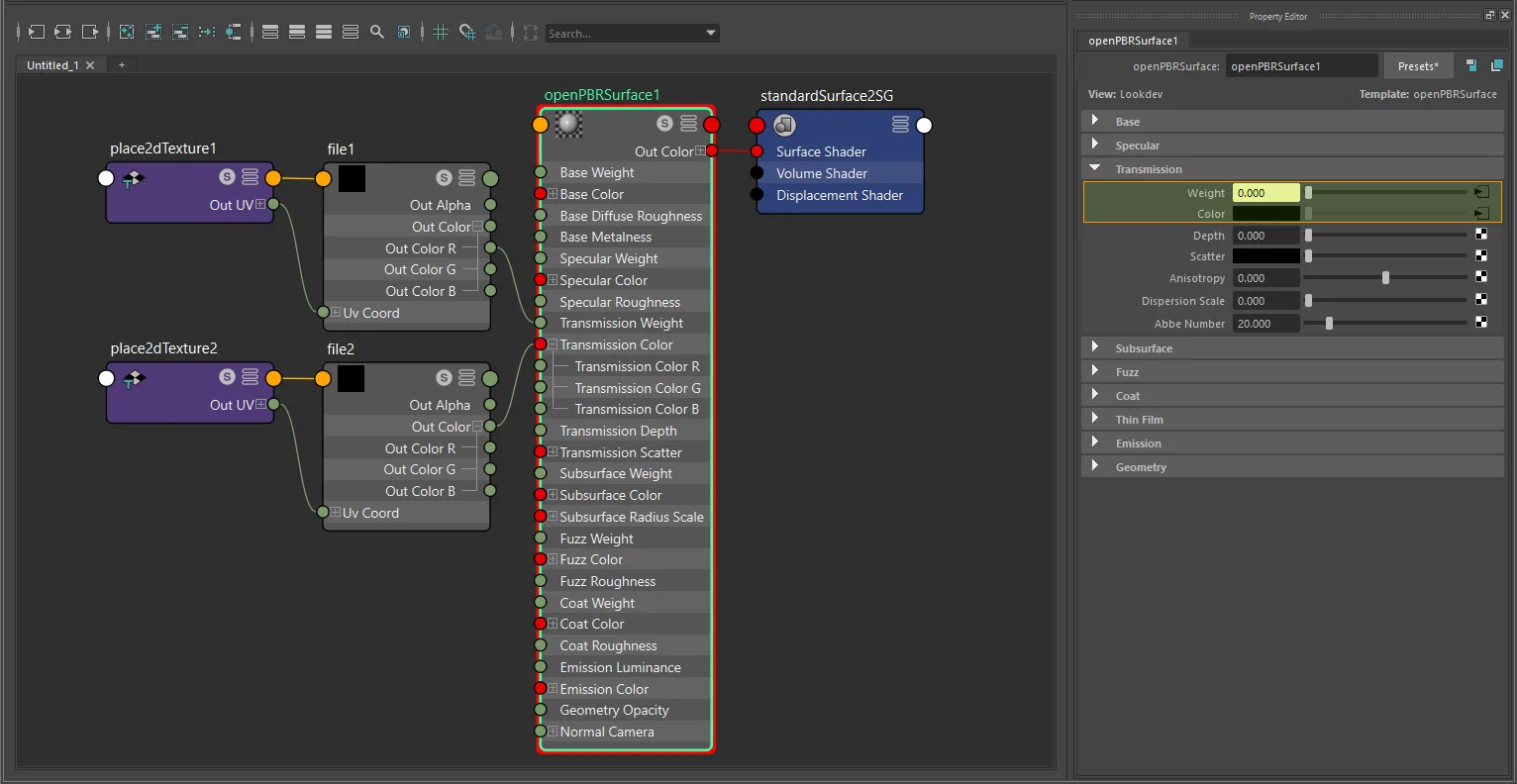Collapse the Transmission attribute section
1517x784 pixels.
(x=1095, y=168)
